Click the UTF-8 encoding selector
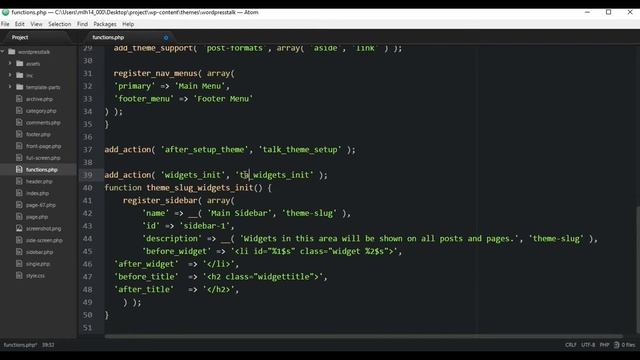The width and height of the screenshot is (640, 360). click(x=588, y=345)
